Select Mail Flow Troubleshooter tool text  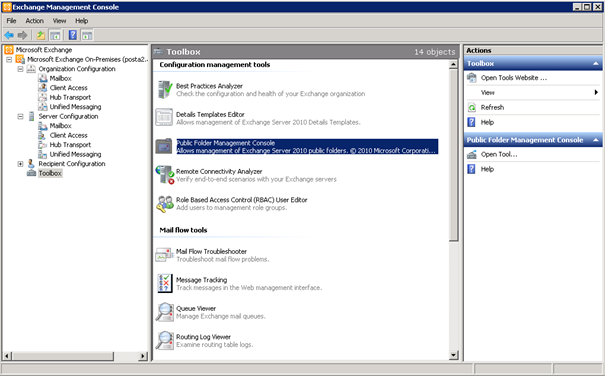click(211, 251)
